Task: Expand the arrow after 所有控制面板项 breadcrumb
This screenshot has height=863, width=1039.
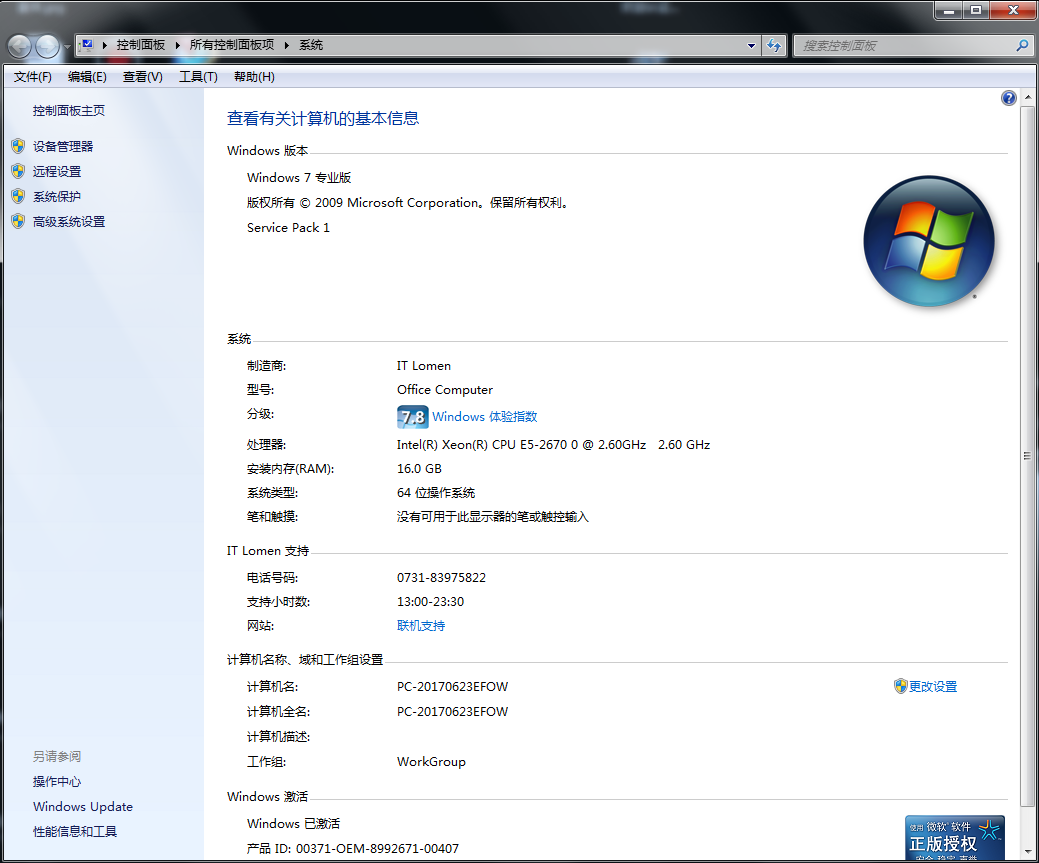Action: 287,45
